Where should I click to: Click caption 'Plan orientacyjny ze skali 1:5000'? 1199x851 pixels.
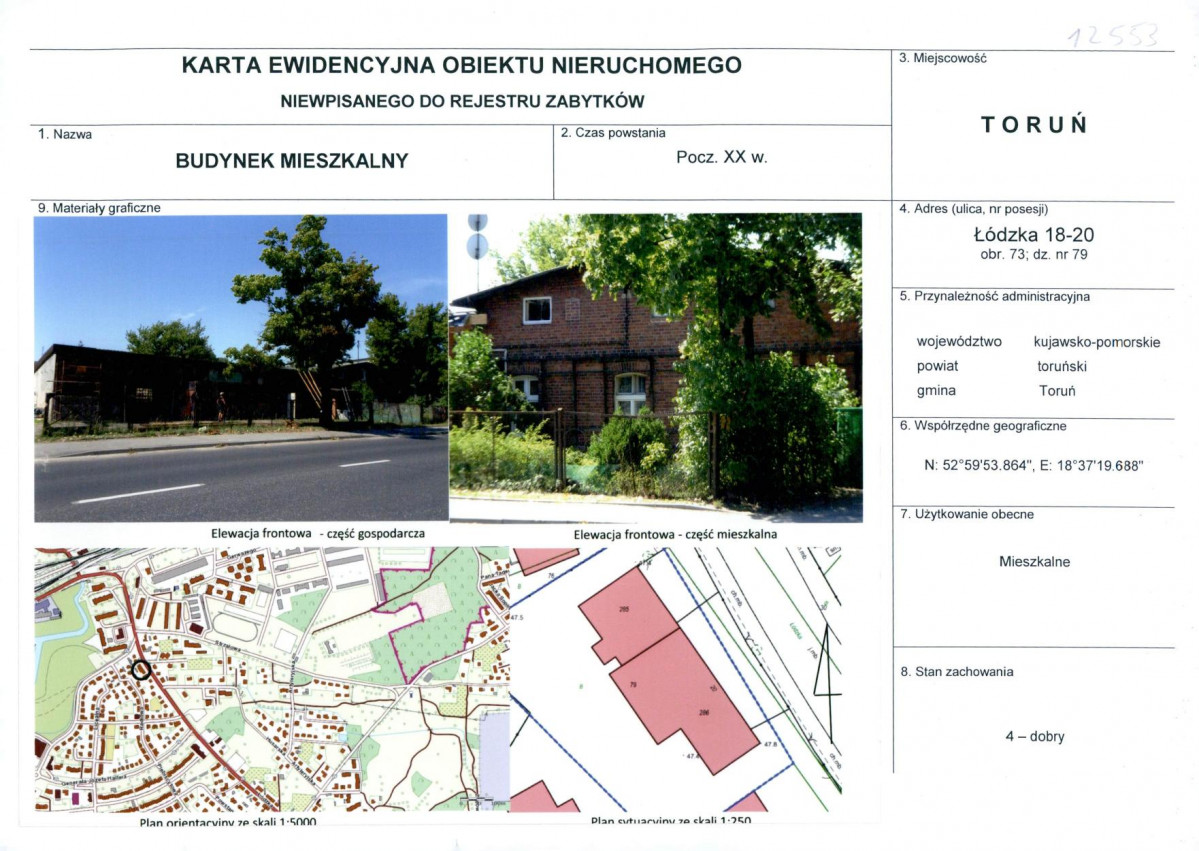point(227,822)
